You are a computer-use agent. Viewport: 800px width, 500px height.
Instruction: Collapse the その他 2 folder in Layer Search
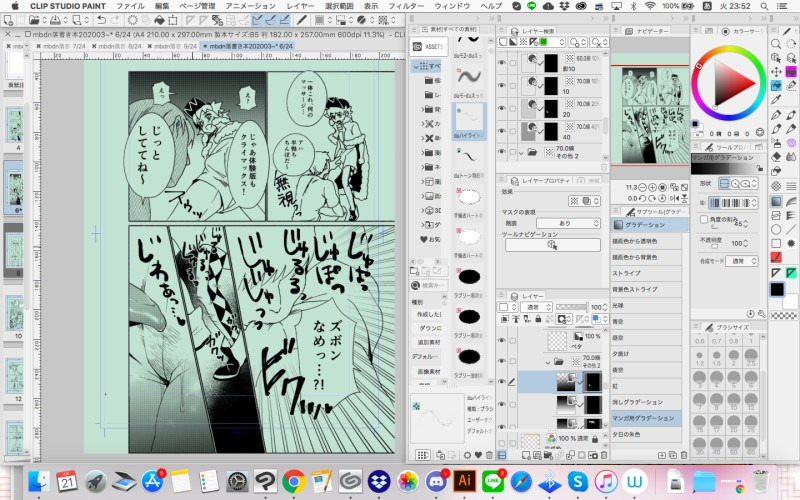coord(521,152)
